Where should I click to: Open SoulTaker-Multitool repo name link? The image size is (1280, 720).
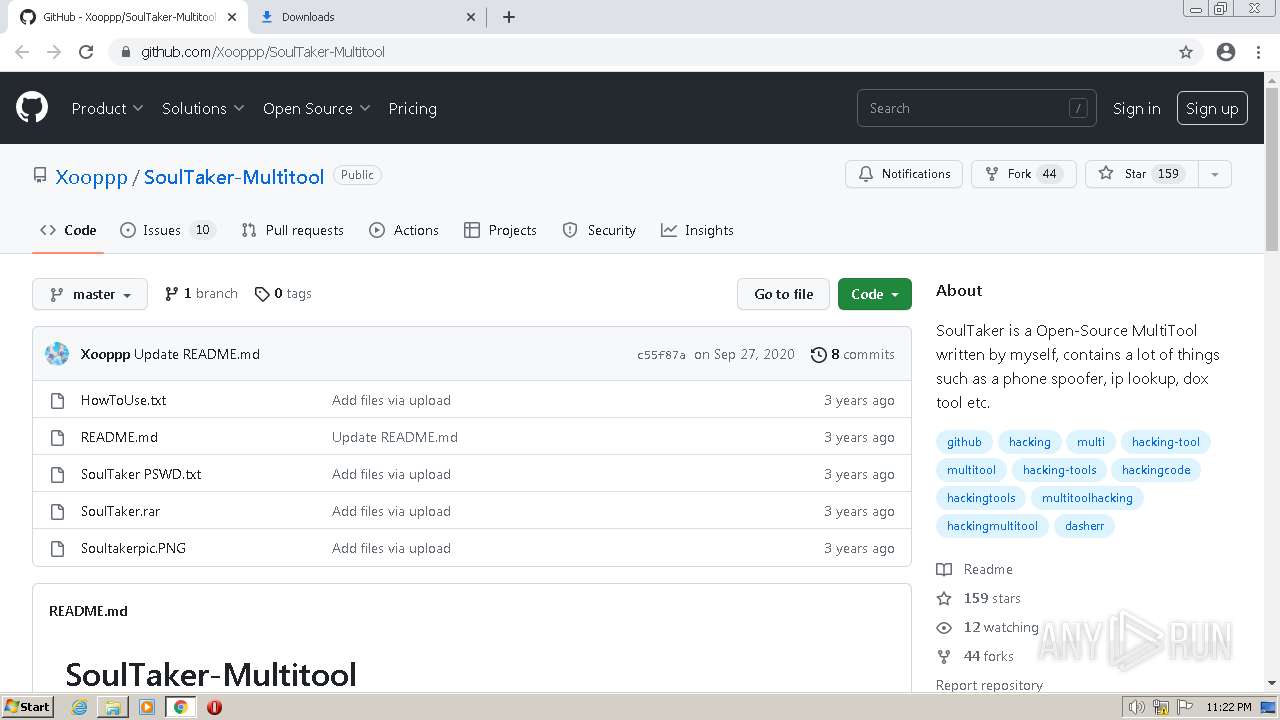click(x=234, y=177)
